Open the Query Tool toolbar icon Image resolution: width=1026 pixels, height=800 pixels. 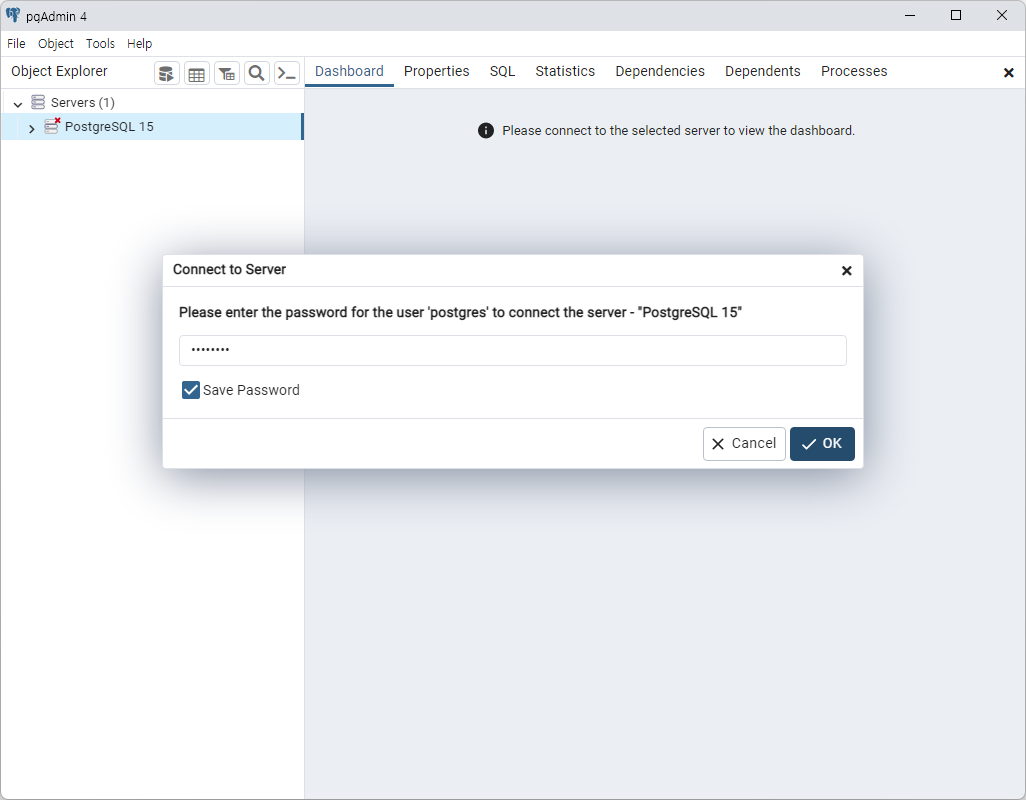click(x=167, y=73)
